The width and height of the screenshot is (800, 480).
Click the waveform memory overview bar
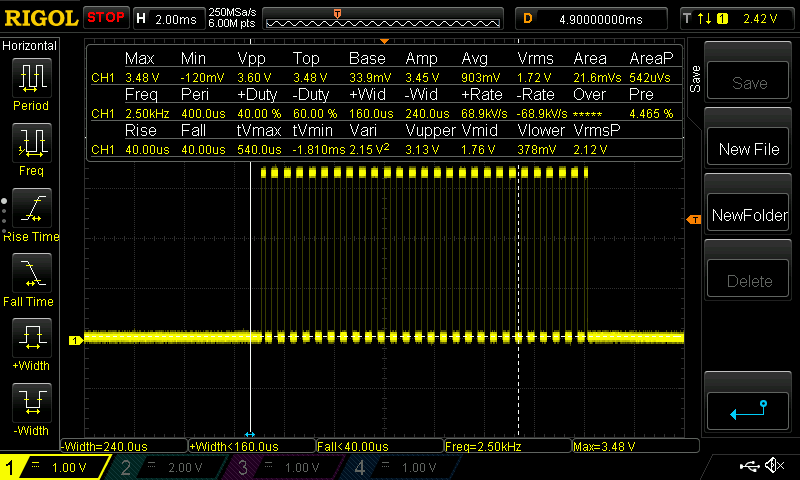pyautogui.click(x=383, y=19)
